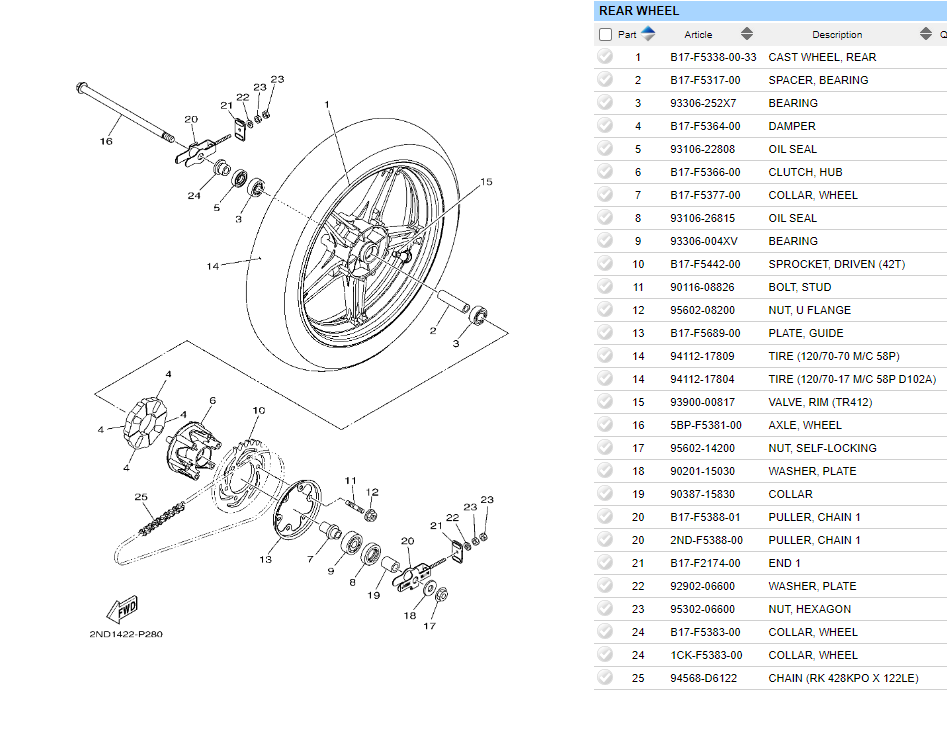Click description WASHER, PLATE for 90201-15030
This screenshot has height=739, width=947.
(x=812, y=471)
